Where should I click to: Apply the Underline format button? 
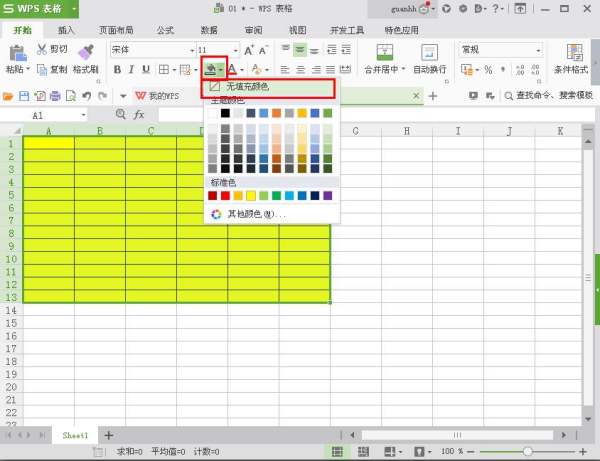click(x=147, y=70)
